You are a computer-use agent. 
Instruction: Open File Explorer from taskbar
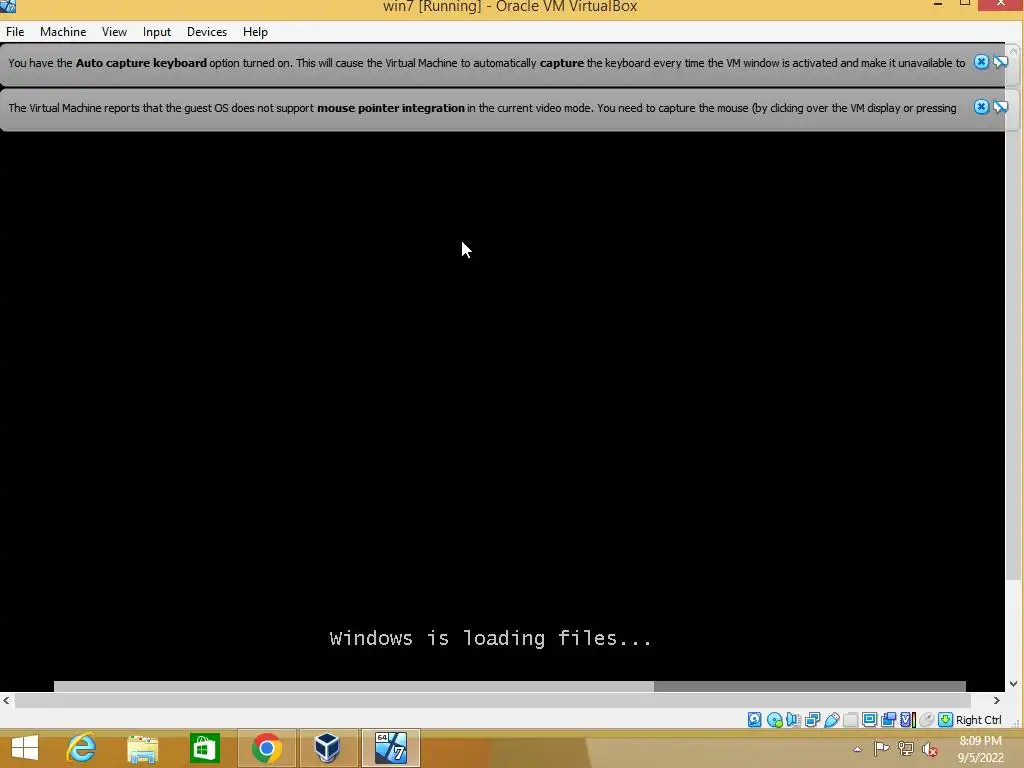click(142, 748)
